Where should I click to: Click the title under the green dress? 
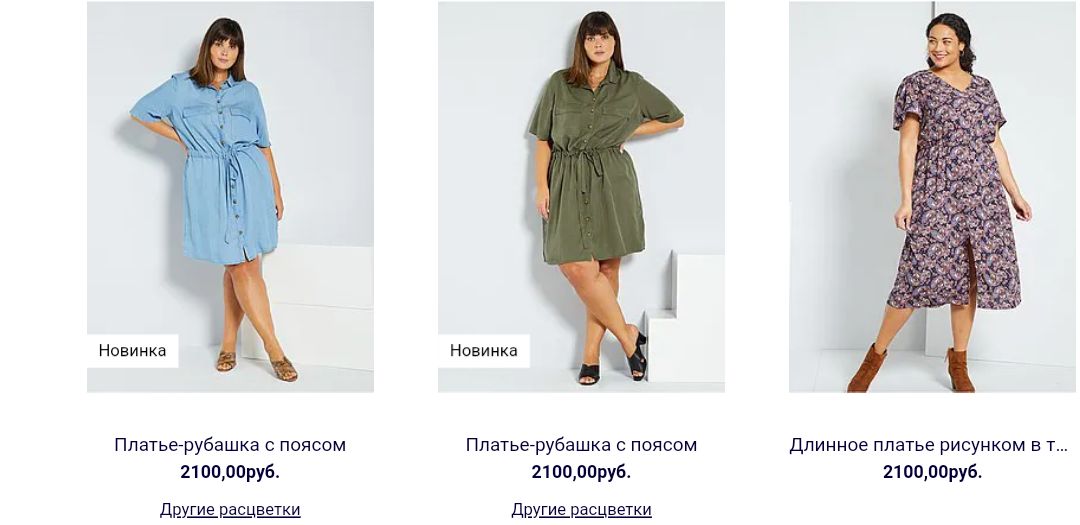coord(581,445)
